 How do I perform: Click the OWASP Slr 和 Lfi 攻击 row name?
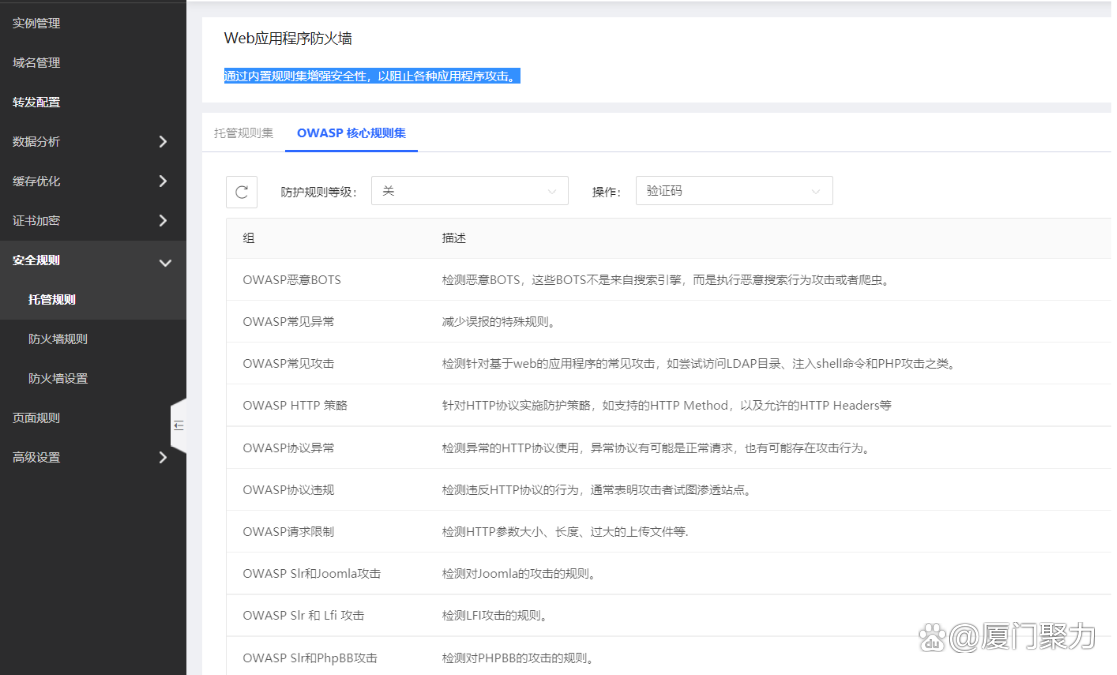point(303,616)
